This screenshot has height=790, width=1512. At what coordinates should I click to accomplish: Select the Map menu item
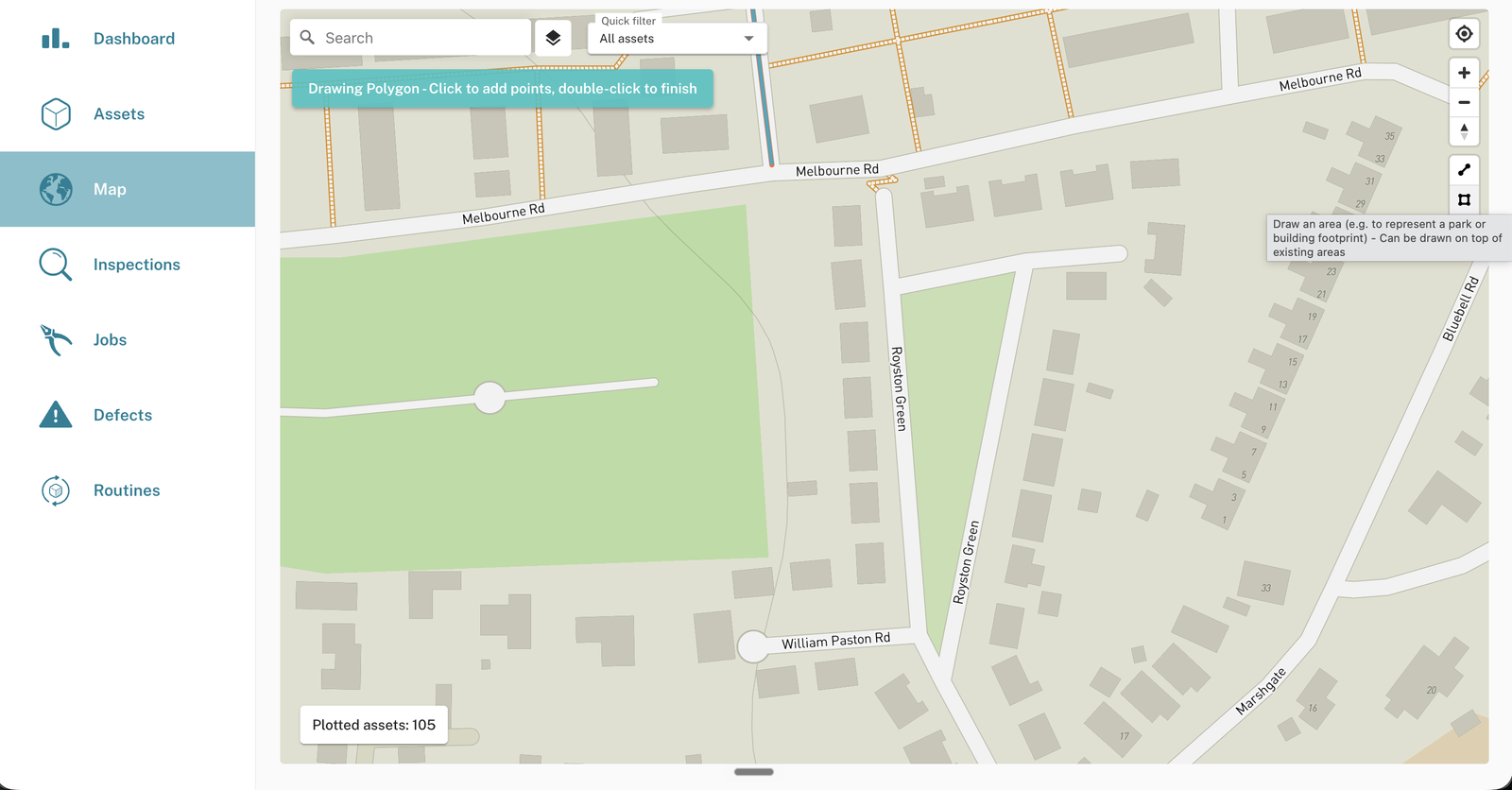pyautogui.click(x=128, y=189)
